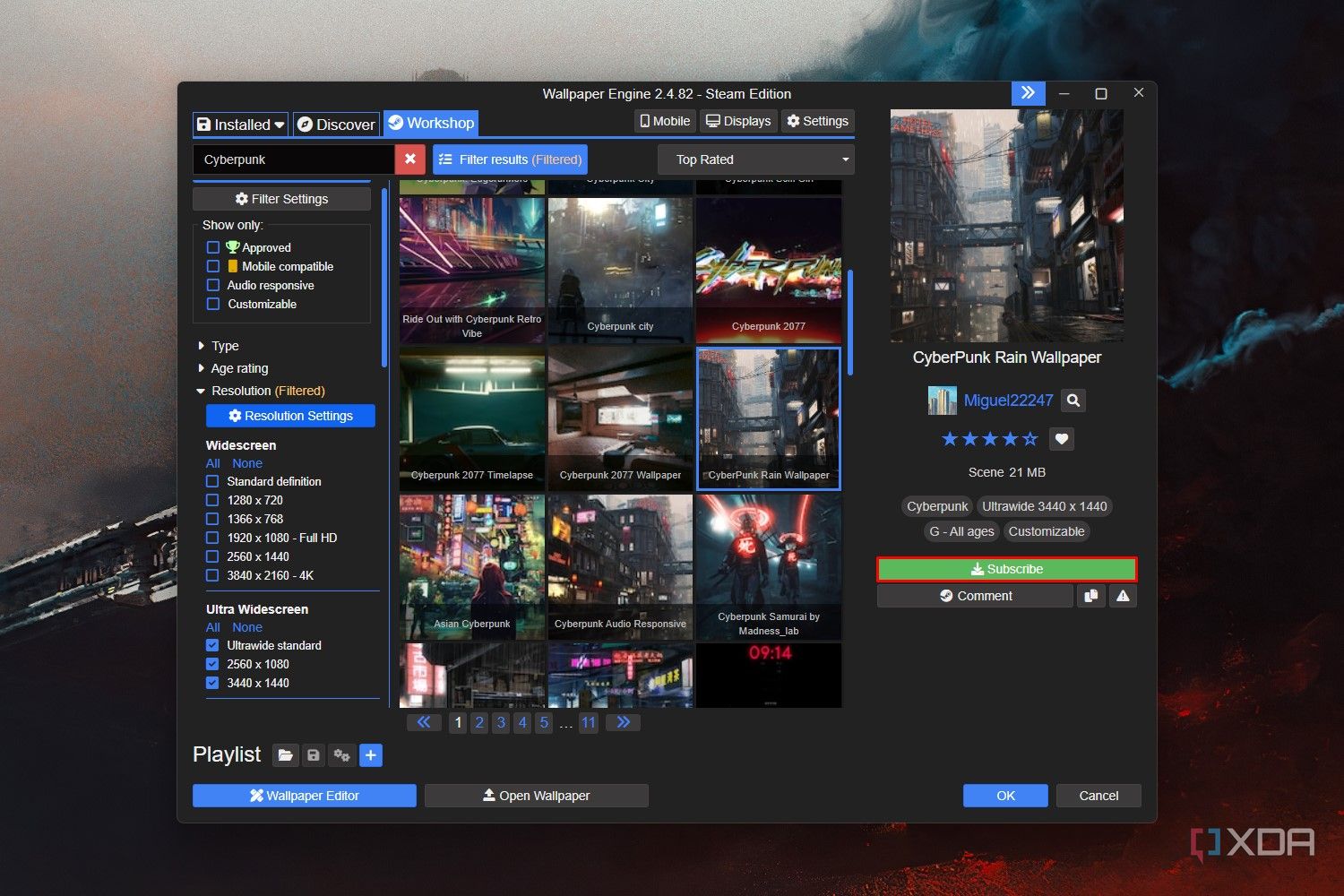Launch the Wallpaper Editor
This screenshot has height=896, width=1344.
click(x=304, y=796)
